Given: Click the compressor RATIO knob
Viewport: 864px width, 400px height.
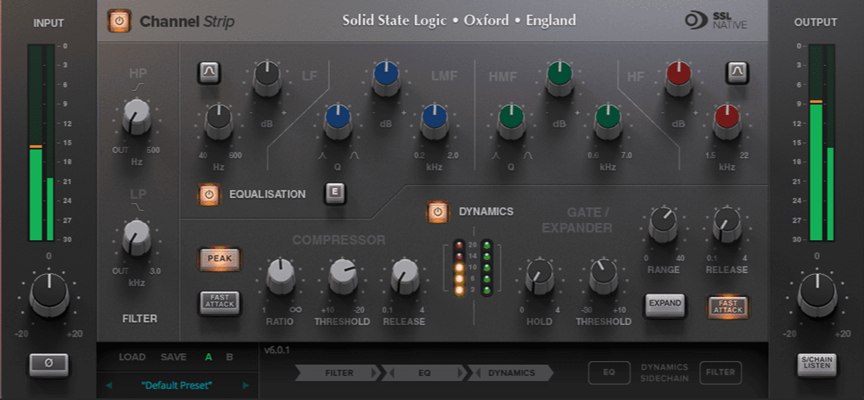Looking at the screenshot, I should (x=280, y=275).
